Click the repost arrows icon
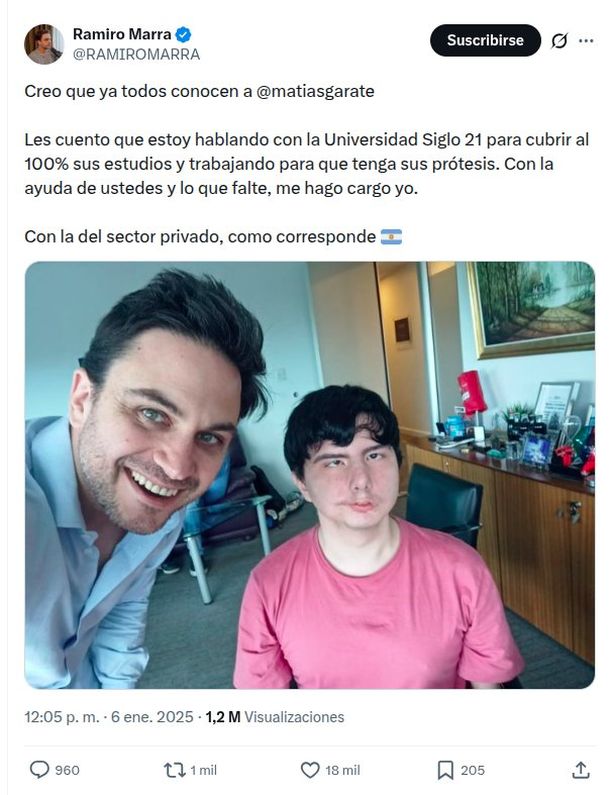The image size is (610, 795). [175, 770]
